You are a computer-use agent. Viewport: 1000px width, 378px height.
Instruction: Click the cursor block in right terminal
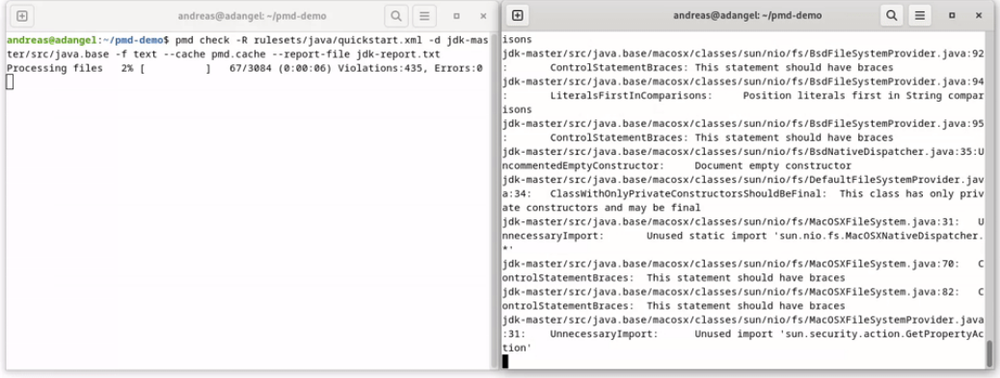click(x=505, y=361)
